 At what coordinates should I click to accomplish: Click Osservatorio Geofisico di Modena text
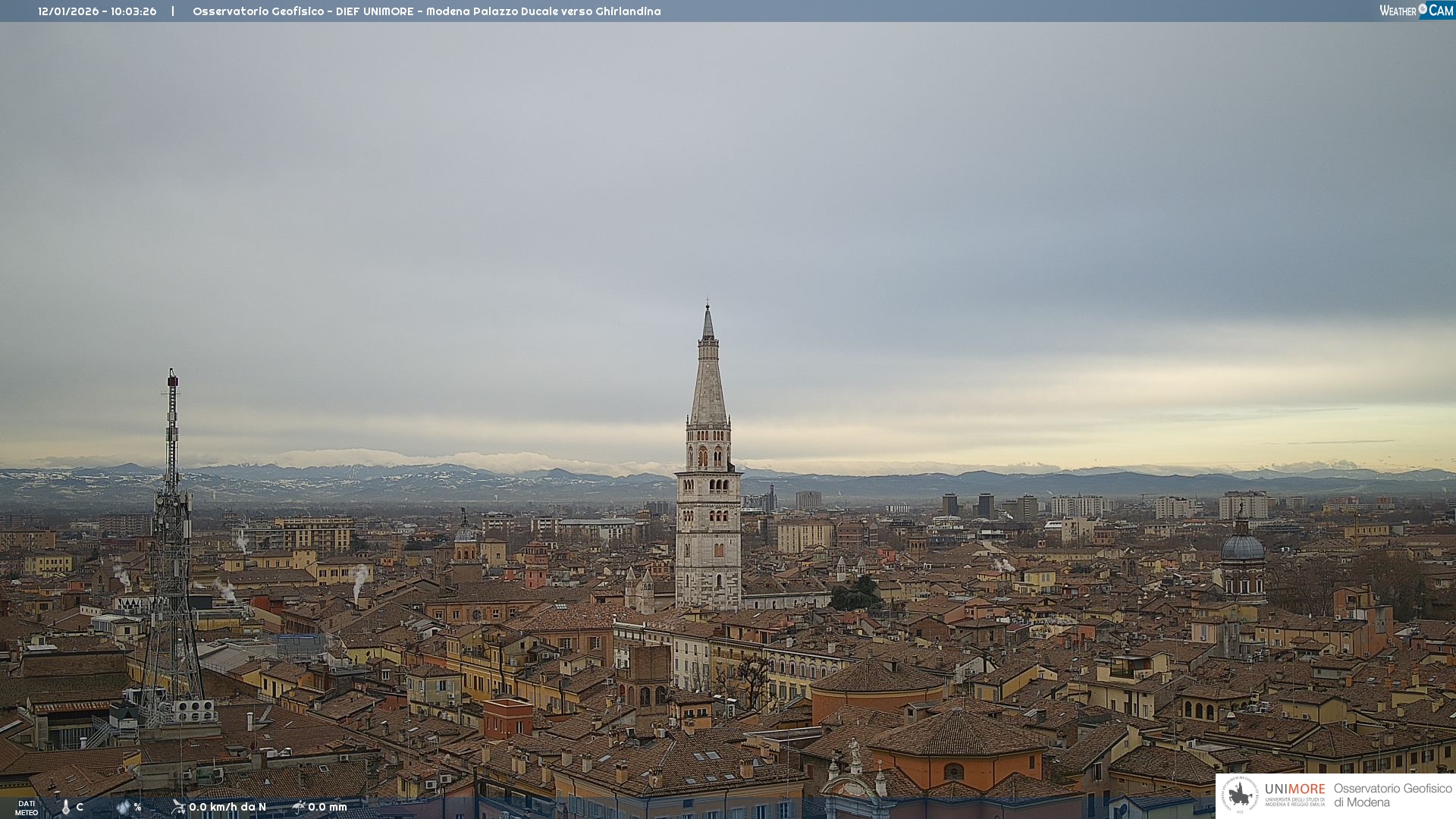(1392, 795)
